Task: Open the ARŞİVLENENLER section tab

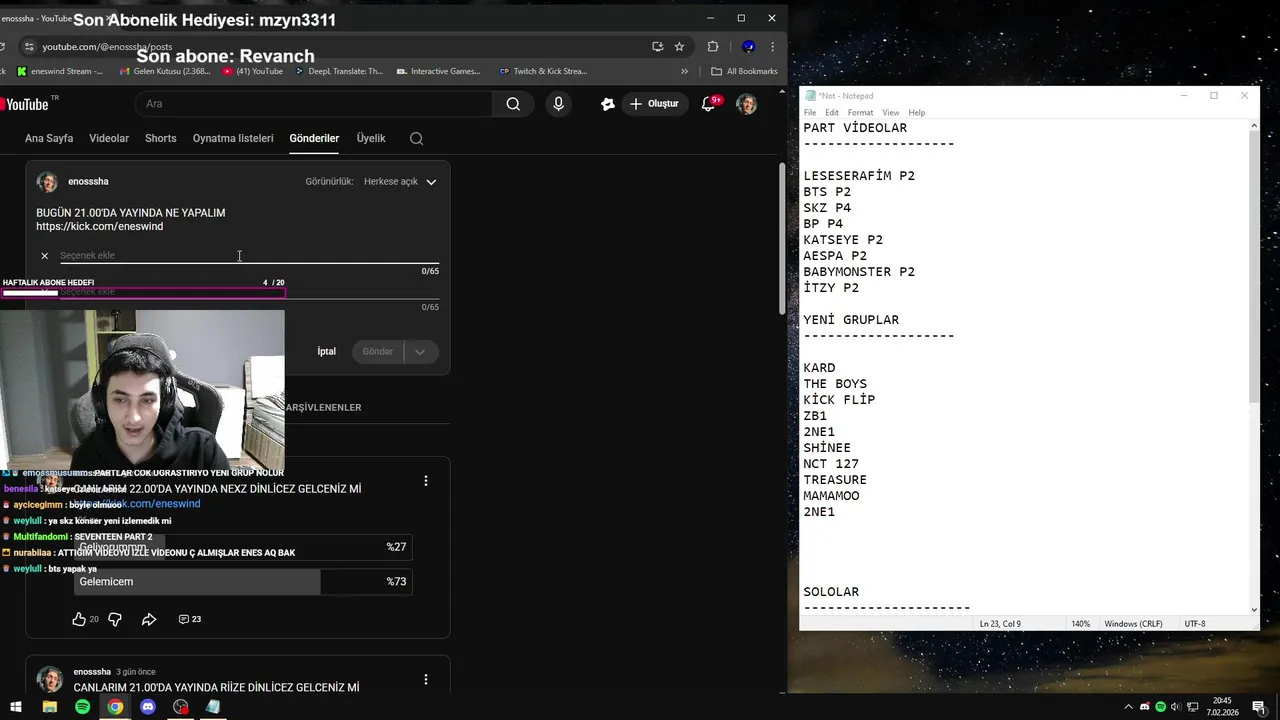Action: click(x=323, y=407)
